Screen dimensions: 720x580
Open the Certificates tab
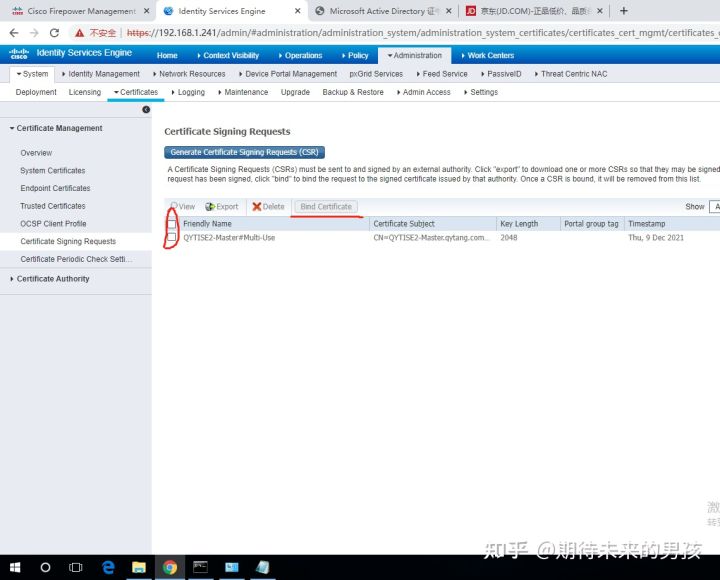tap(136, 92)
